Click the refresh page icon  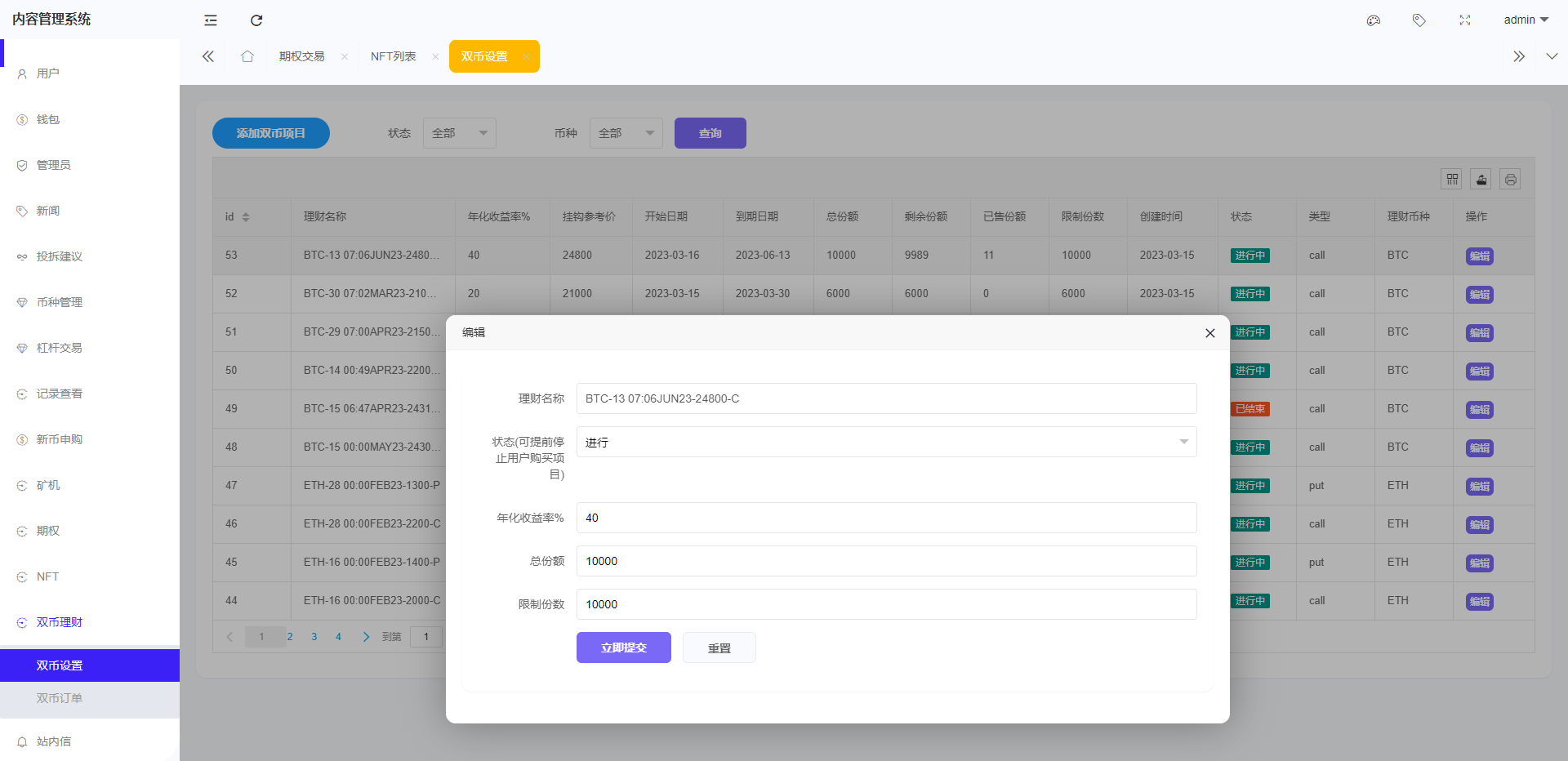256,20
